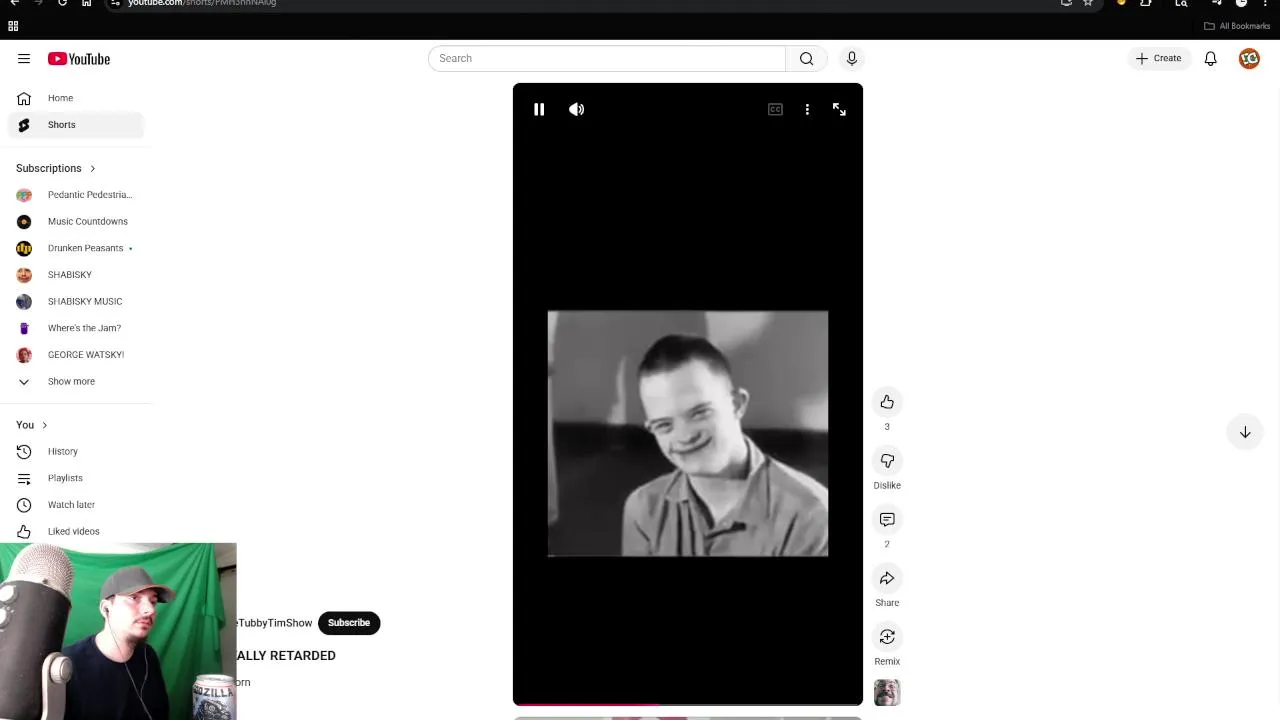Viewport: 1280px width, 720px height.
Task: Open the TubbyTimShow channel name
Action: click(x=275, y=623)
